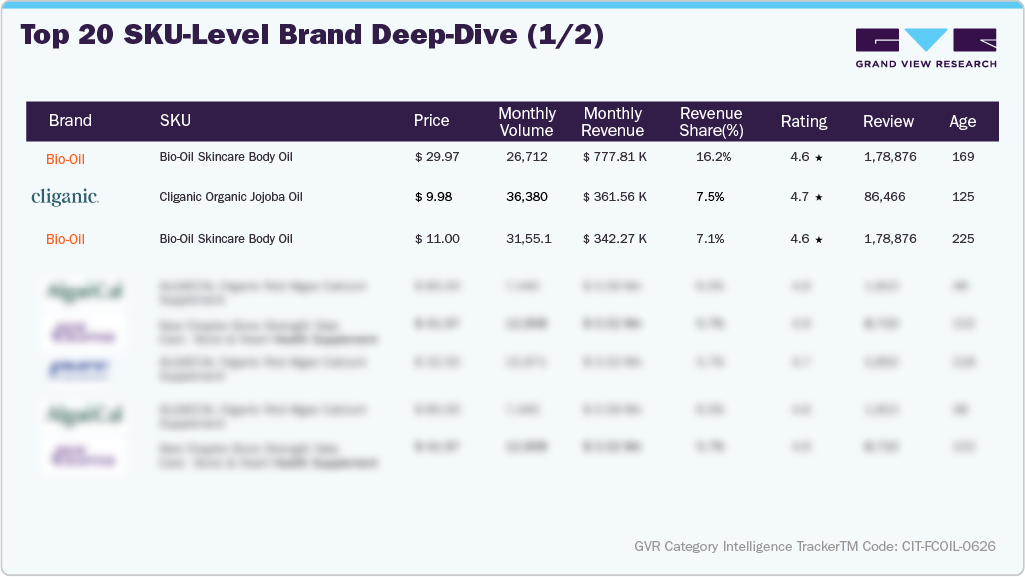The width and height of the screenshot is (1025, 577).
Task: Select the Cliganic Organic Jojoba Oil SKU
Action: tap(231, 197)
